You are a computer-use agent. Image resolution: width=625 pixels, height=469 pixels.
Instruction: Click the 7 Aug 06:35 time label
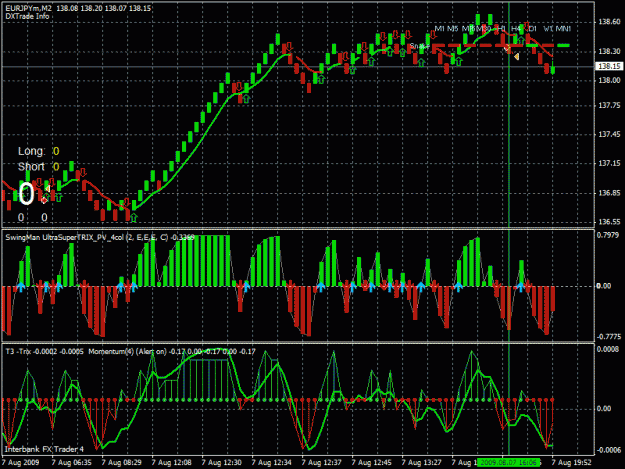[72, 463]
